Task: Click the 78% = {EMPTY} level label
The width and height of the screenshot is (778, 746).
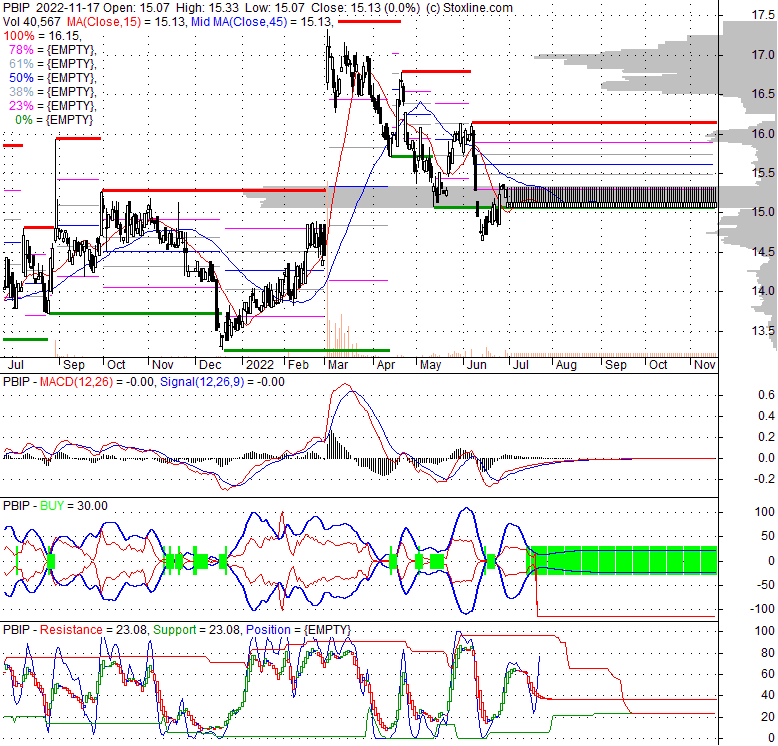Action: (x=53, y=50)
